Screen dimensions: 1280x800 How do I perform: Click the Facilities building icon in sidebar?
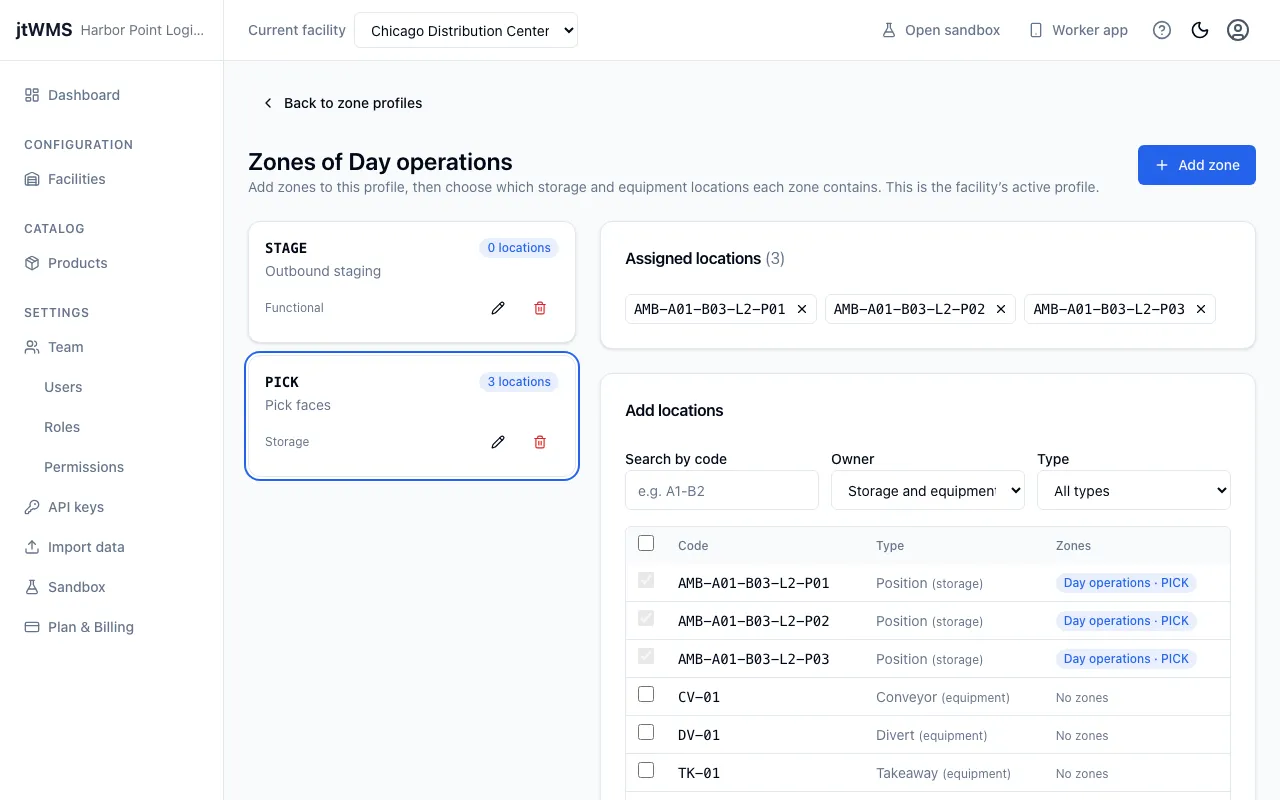pos(32,179)
